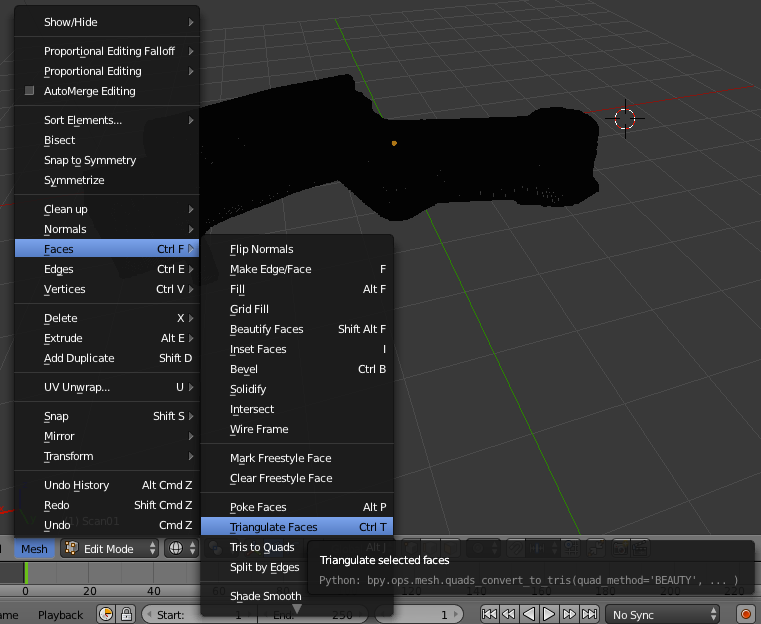
Task: Open the Playback menu in timeline header
Action: point(60,615)
